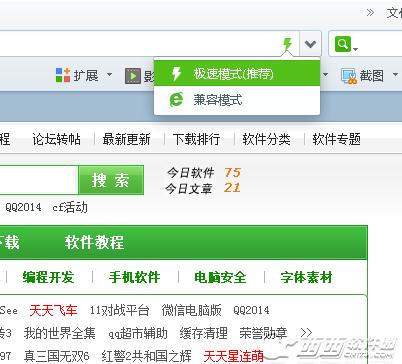Open the 软件分类 navigation link
Image resolution: width=402 pixels, height=364 pixels.
click(266, 139)
